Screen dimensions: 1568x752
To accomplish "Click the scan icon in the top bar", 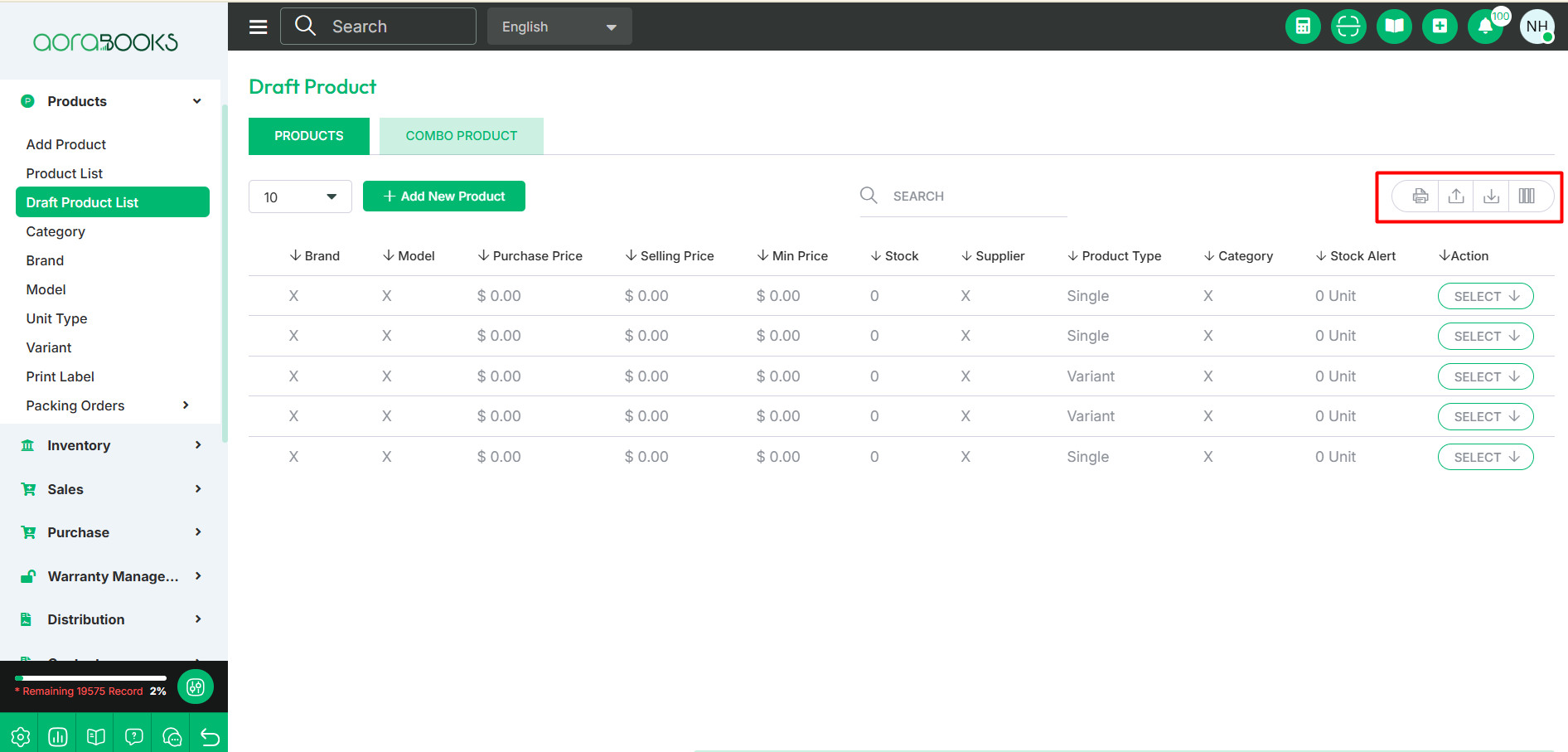I will 1348,27.
